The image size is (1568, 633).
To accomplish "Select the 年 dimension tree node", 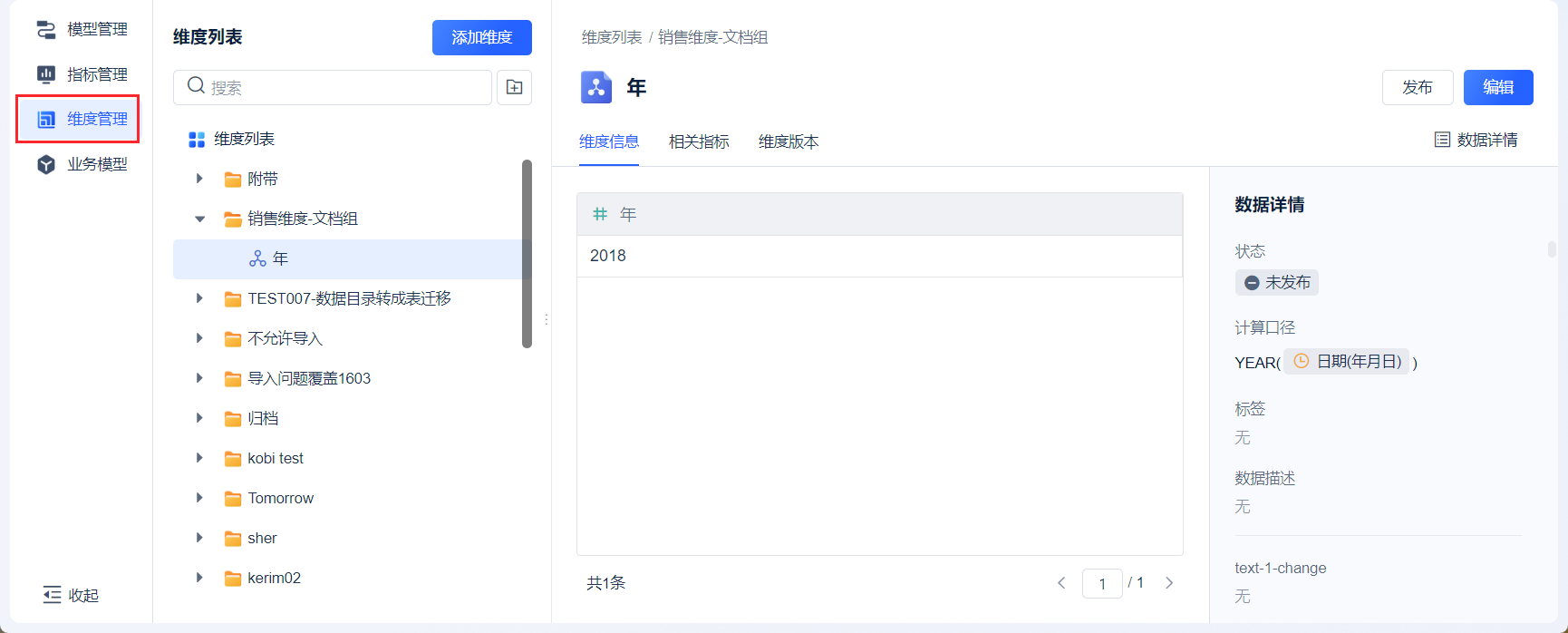I will [280, 259].
